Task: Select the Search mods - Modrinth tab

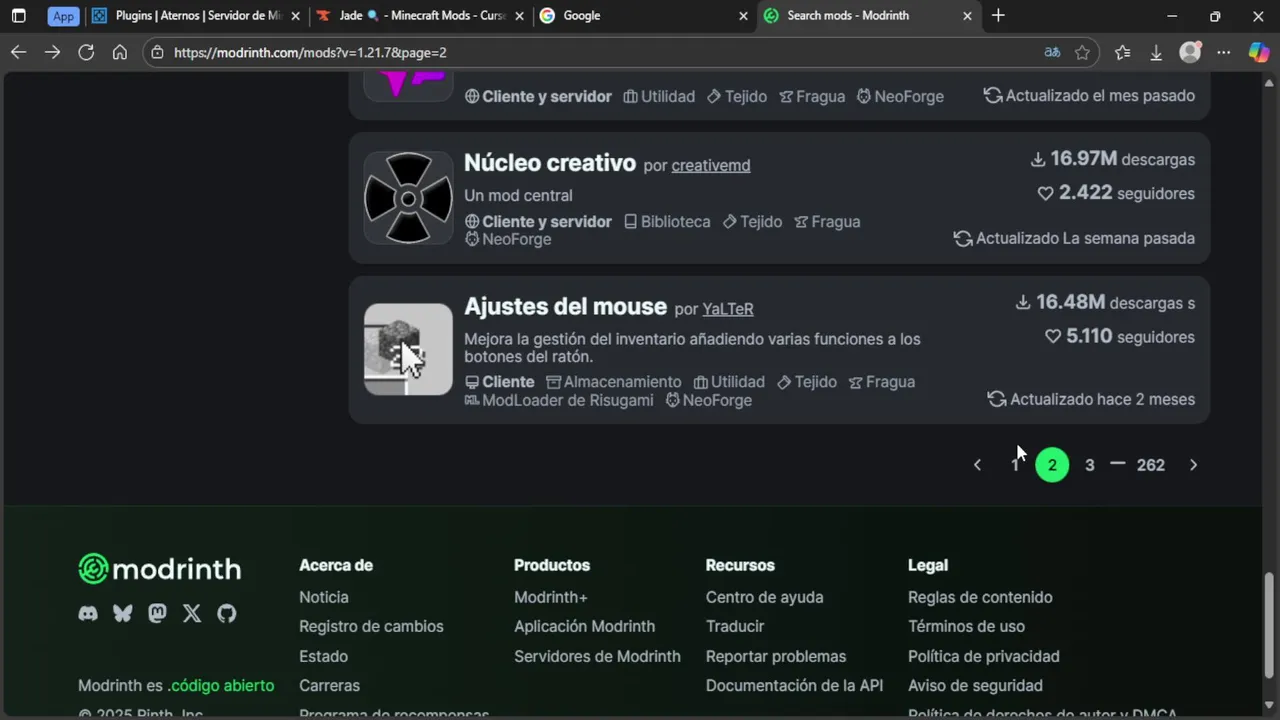Action: [868, 16]
